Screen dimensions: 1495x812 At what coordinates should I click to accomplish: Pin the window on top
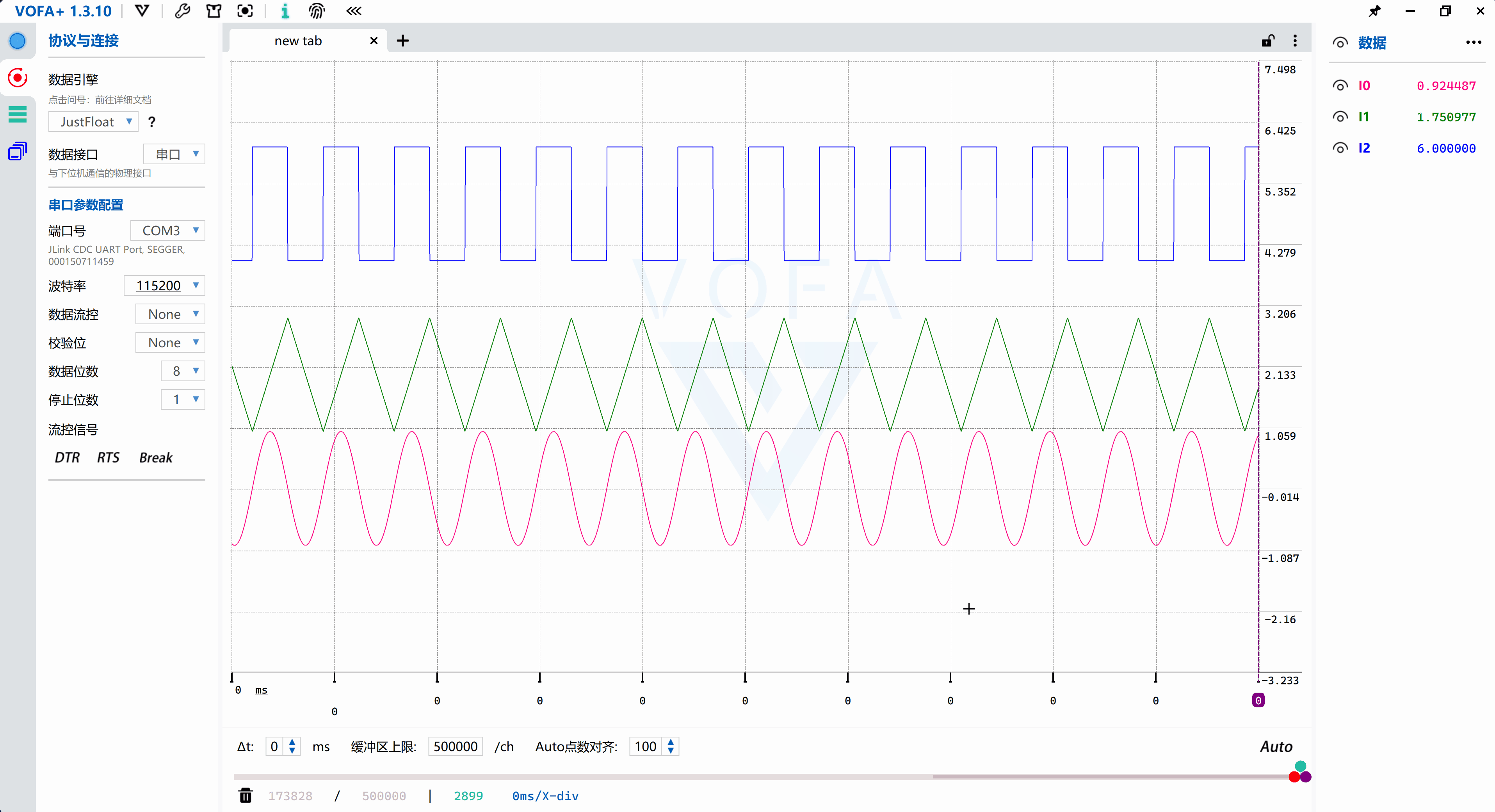click(x=1374, y=11)
